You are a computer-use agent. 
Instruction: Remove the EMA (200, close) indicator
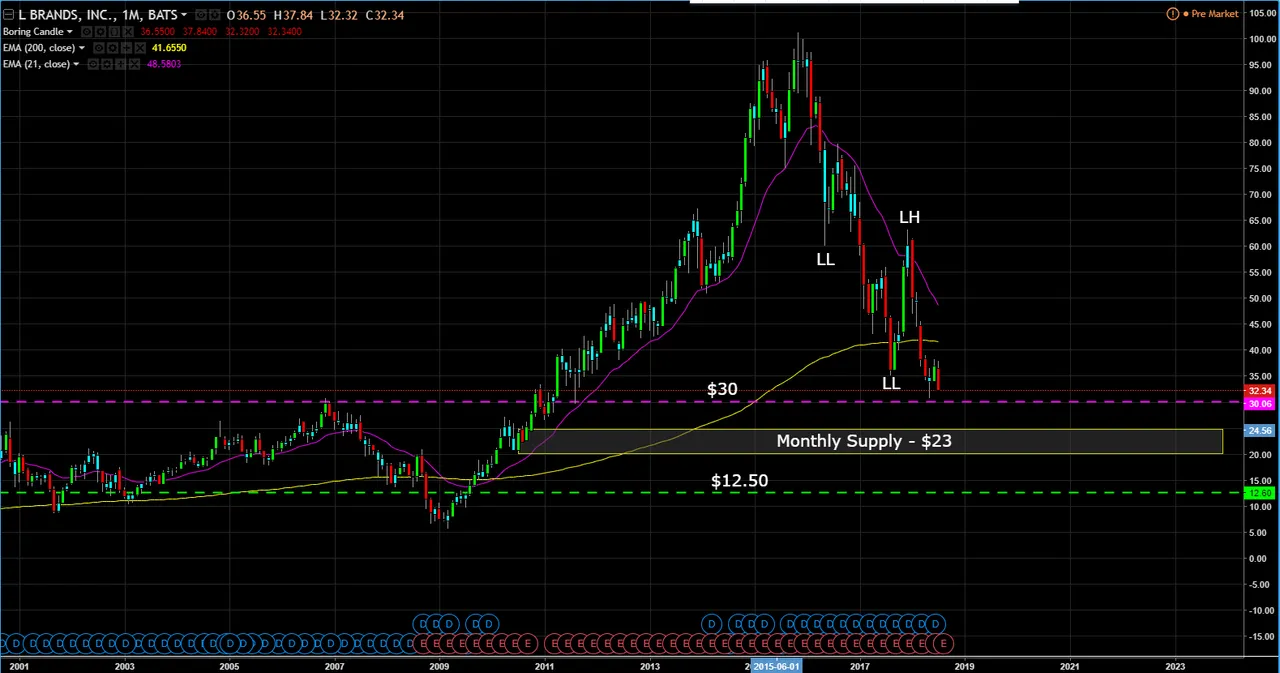point(140,48)
